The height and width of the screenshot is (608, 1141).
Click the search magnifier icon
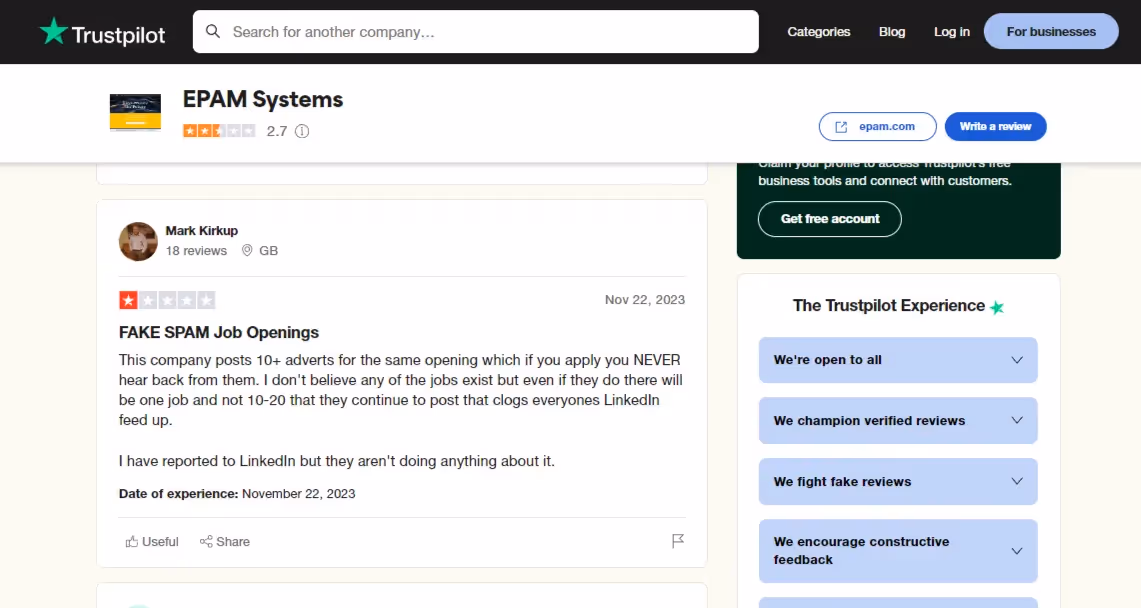tap(212, 31)
